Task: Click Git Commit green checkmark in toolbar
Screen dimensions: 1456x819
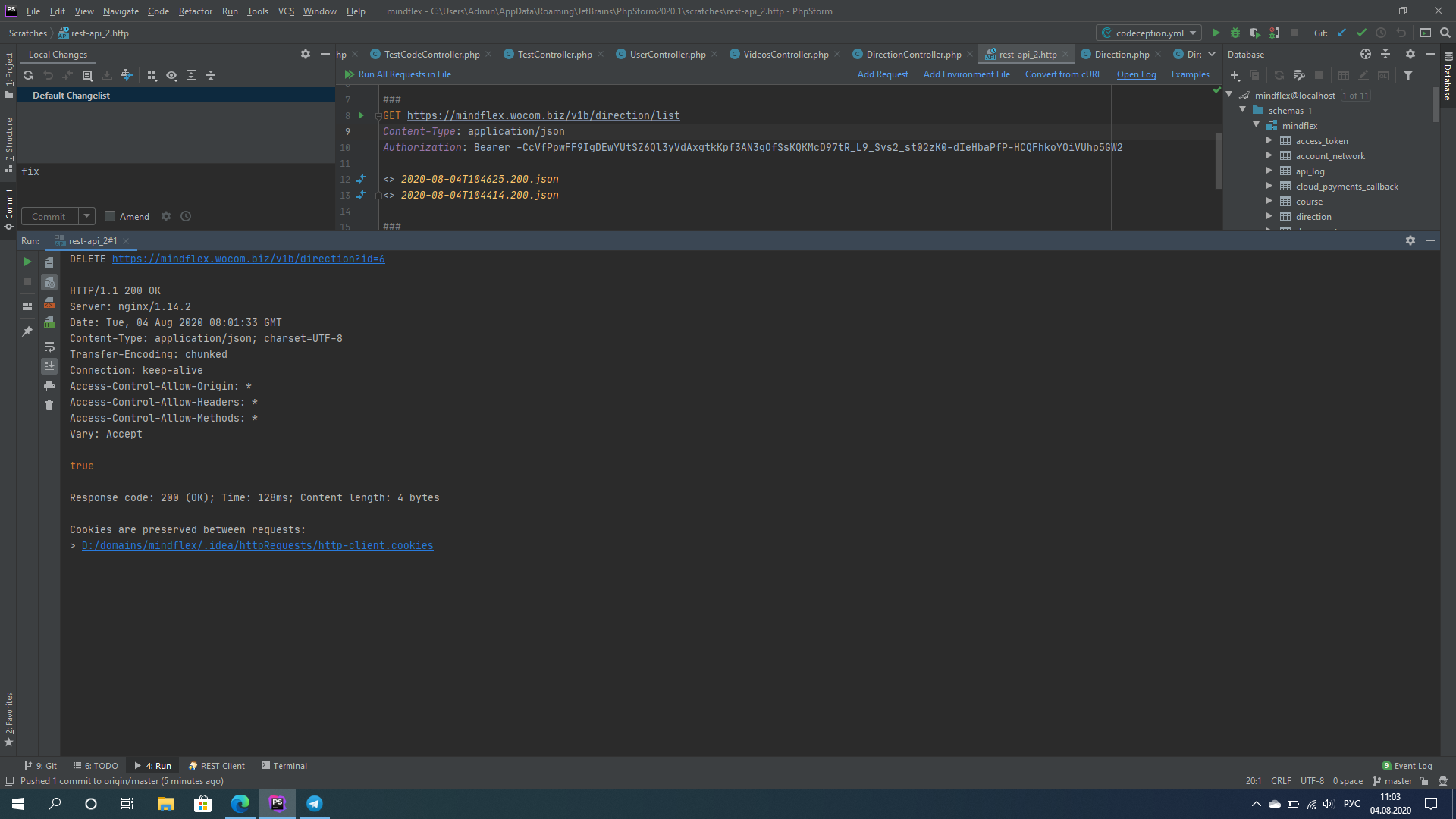Action: (x=1361, y=33)
